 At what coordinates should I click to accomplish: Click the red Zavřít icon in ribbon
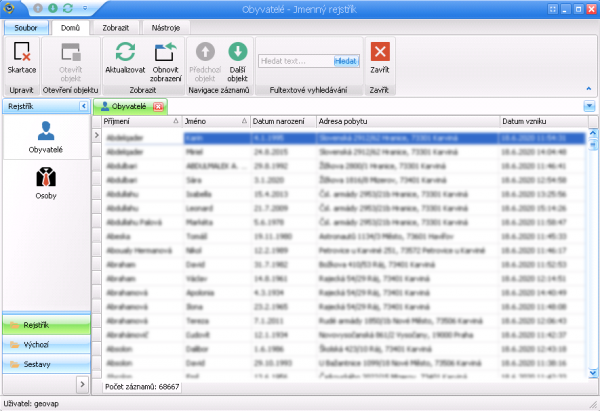click(380, 52)
